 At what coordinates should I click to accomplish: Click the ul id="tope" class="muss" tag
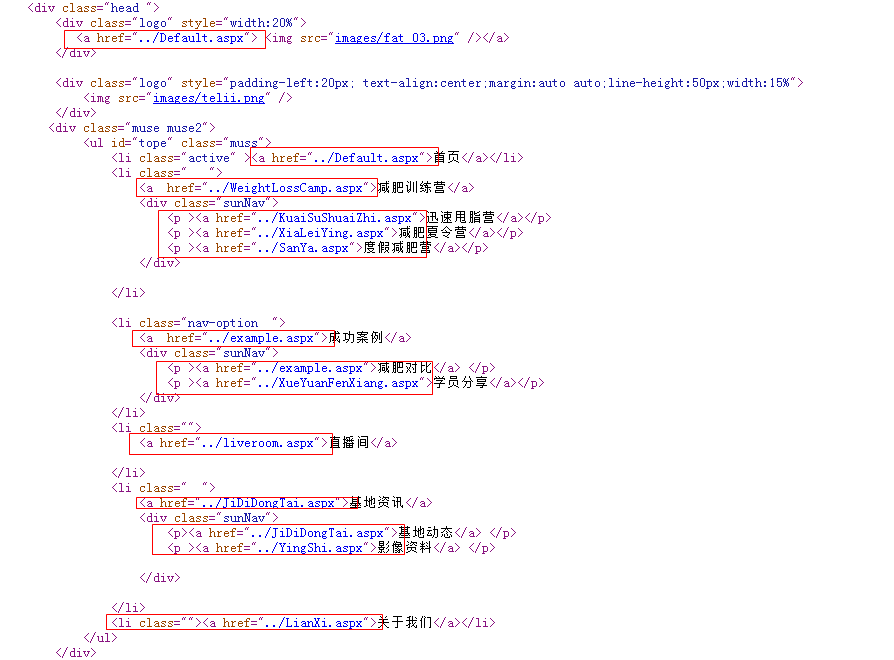(x=177, y=143)
